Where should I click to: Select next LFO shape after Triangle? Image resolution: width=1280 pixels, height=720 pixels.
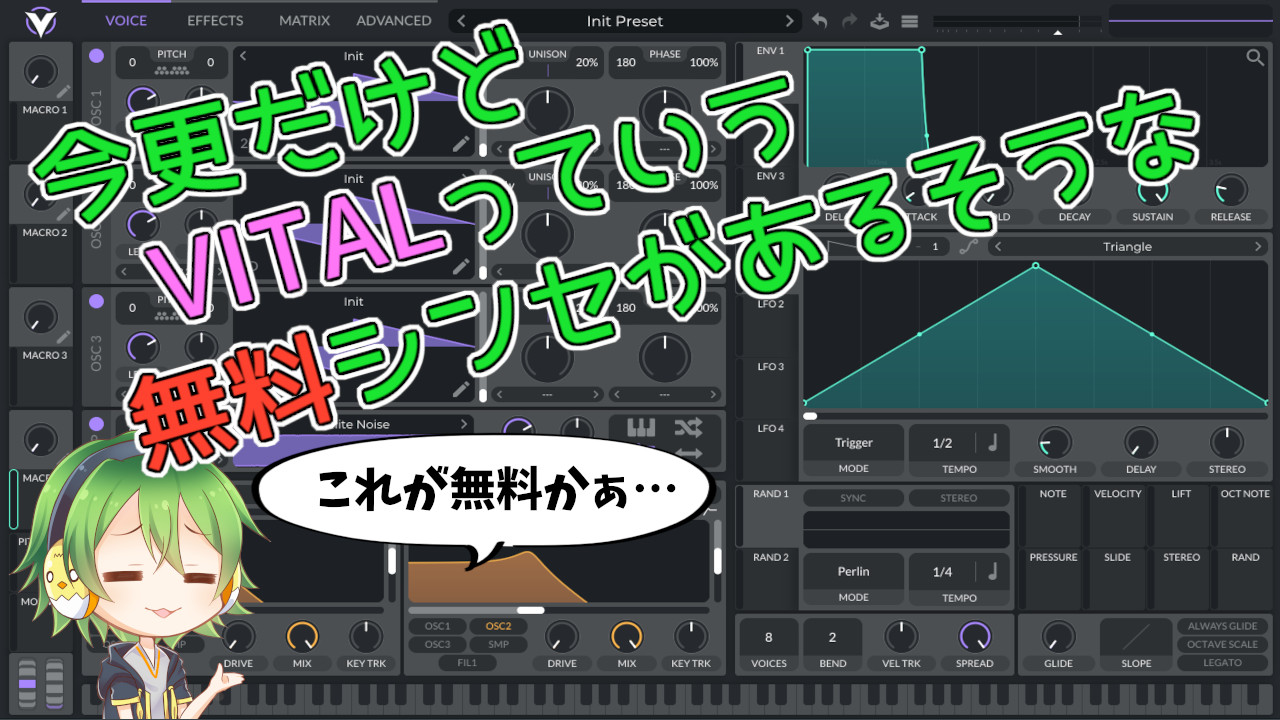pyautogui.click(x=1258, y=246)
